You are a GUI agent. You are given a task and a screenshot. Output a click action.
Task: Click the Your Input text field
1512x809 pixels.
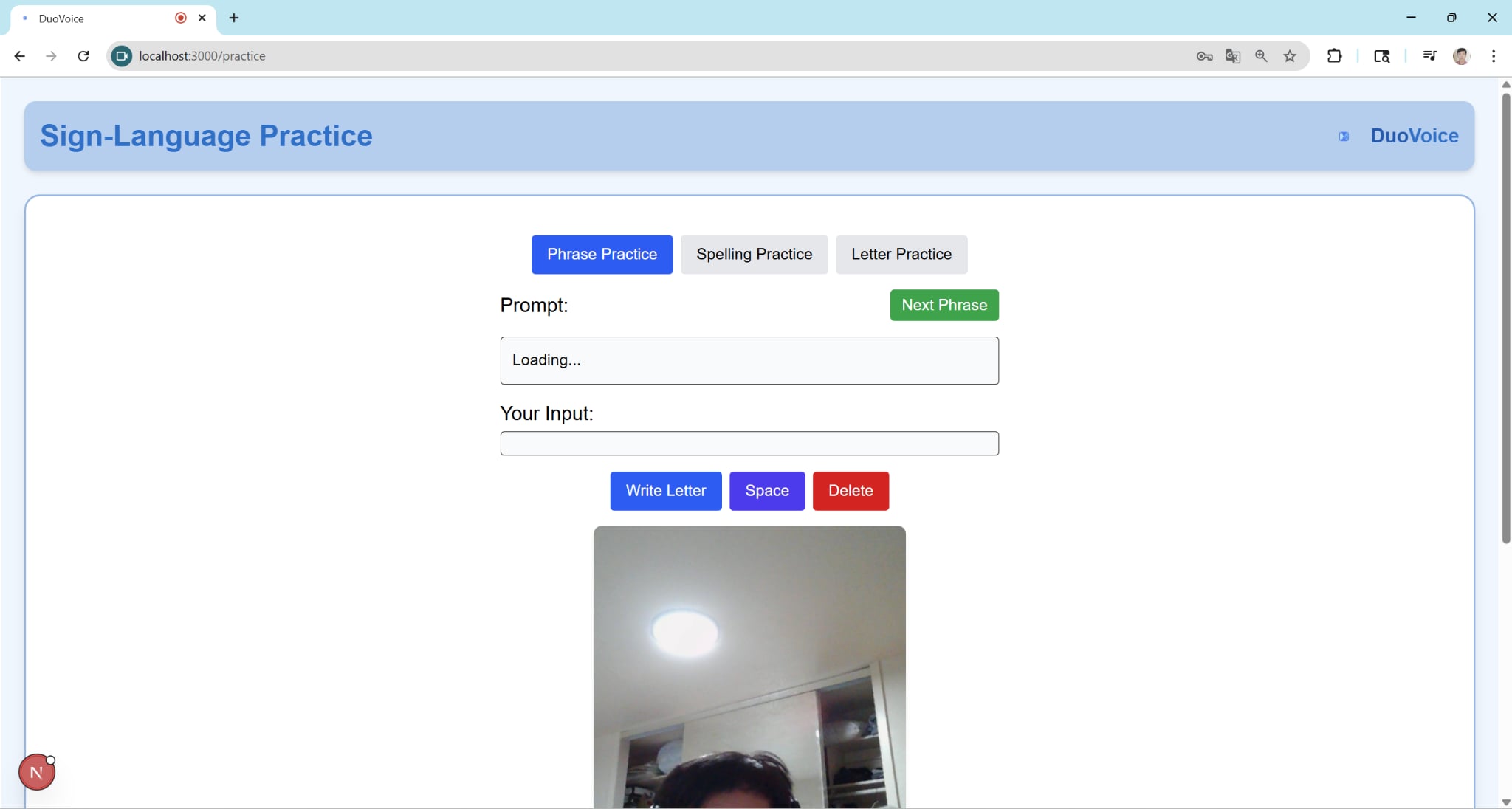749,444
